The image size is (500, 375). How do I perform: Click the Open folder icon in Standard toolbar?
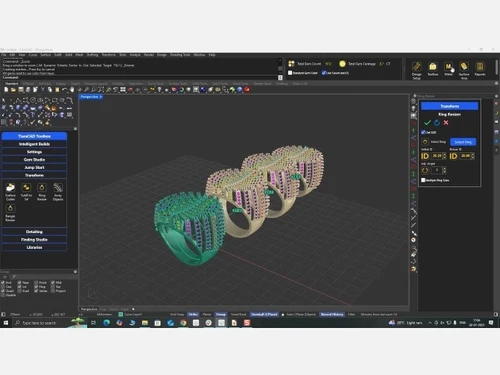[x=13, y=89]
